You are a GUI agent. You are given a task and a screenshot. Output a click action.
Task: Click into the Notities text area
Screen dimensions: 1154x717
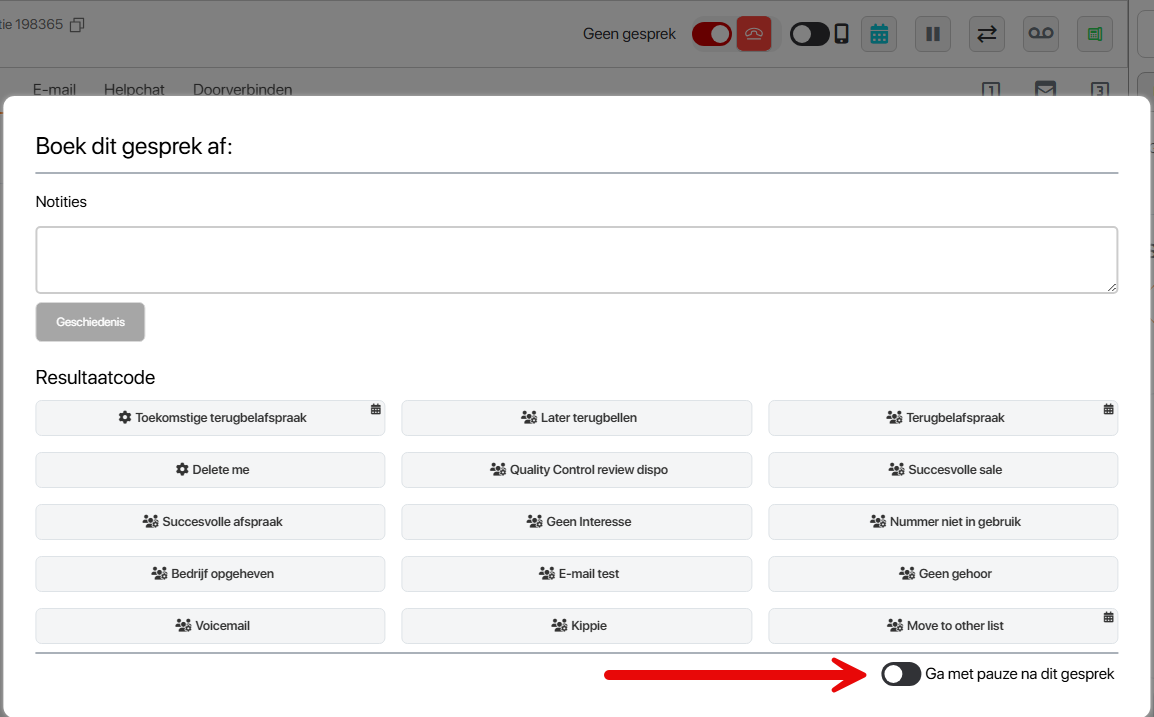coord(576,260)
